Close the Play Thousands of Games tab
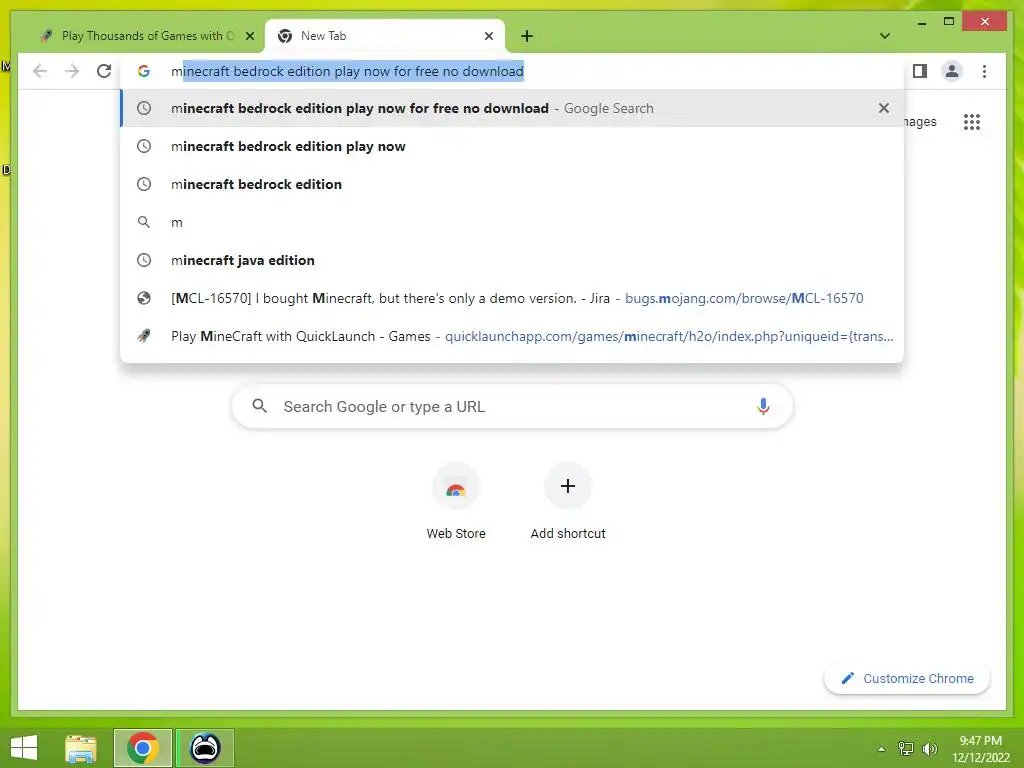 249,36
